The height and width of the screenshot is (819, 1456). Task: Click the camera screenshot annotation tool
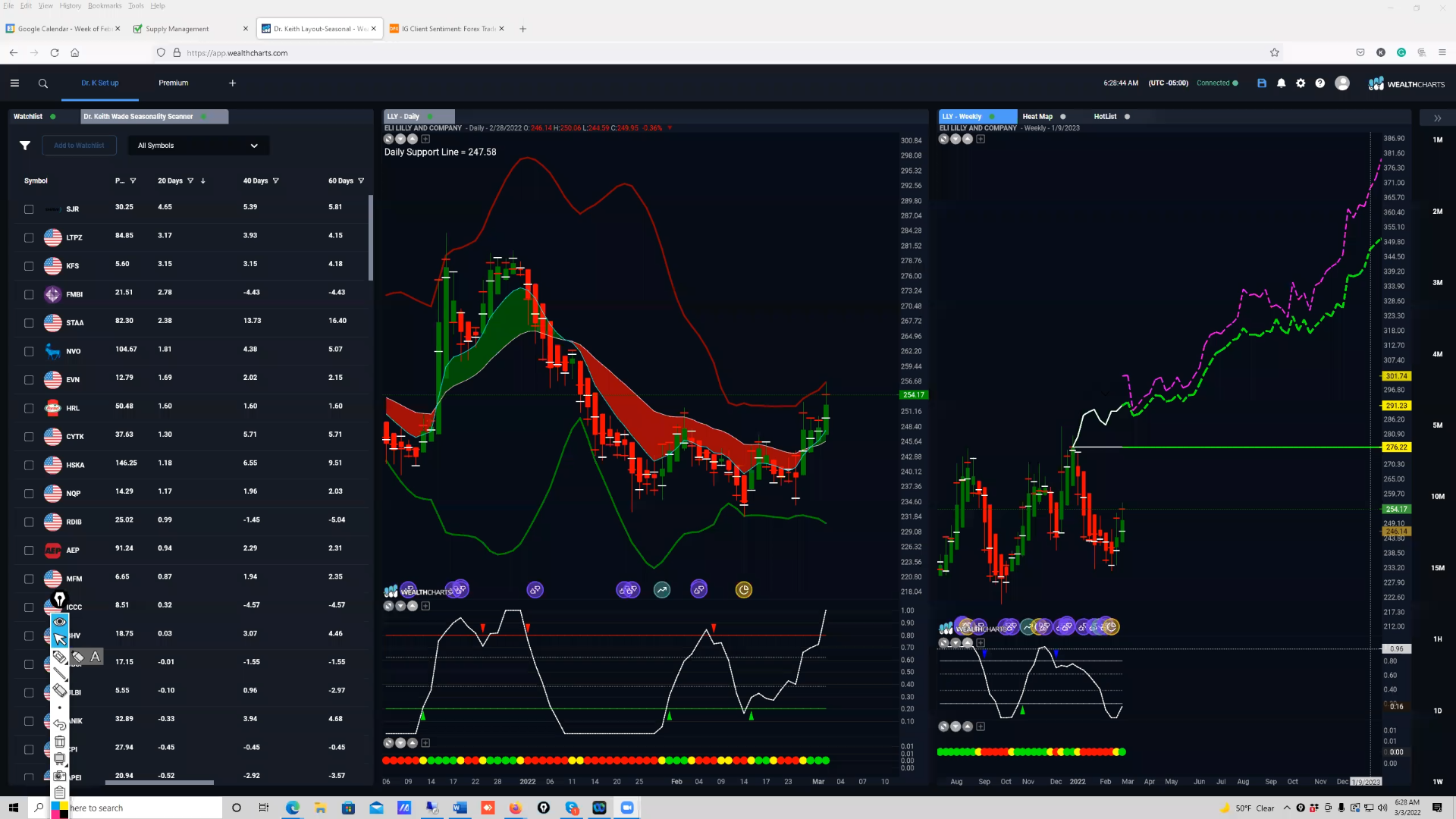60,775
